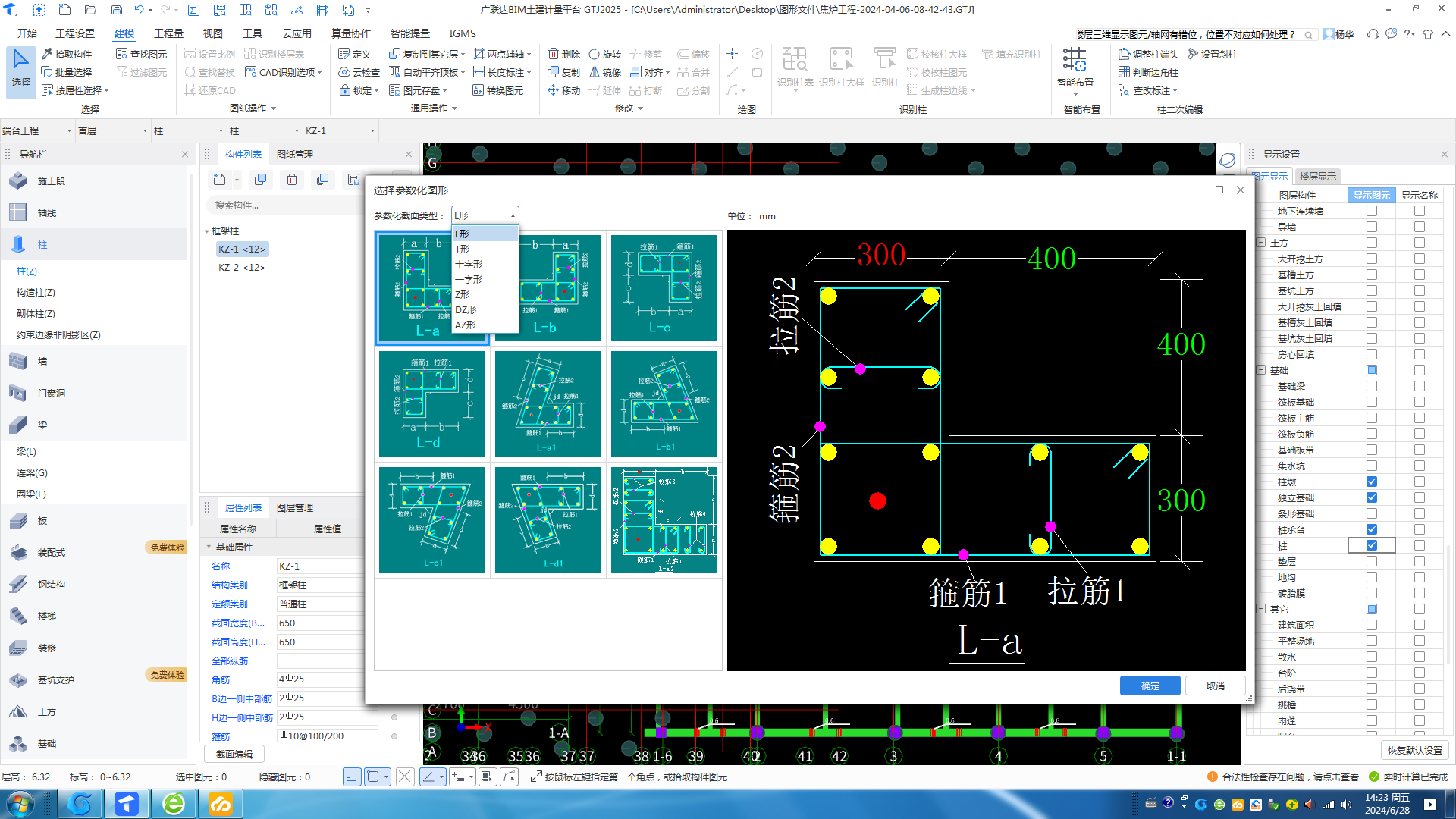Select T形 in section type list
This screenshot has height=819, width=1456.
485,249
